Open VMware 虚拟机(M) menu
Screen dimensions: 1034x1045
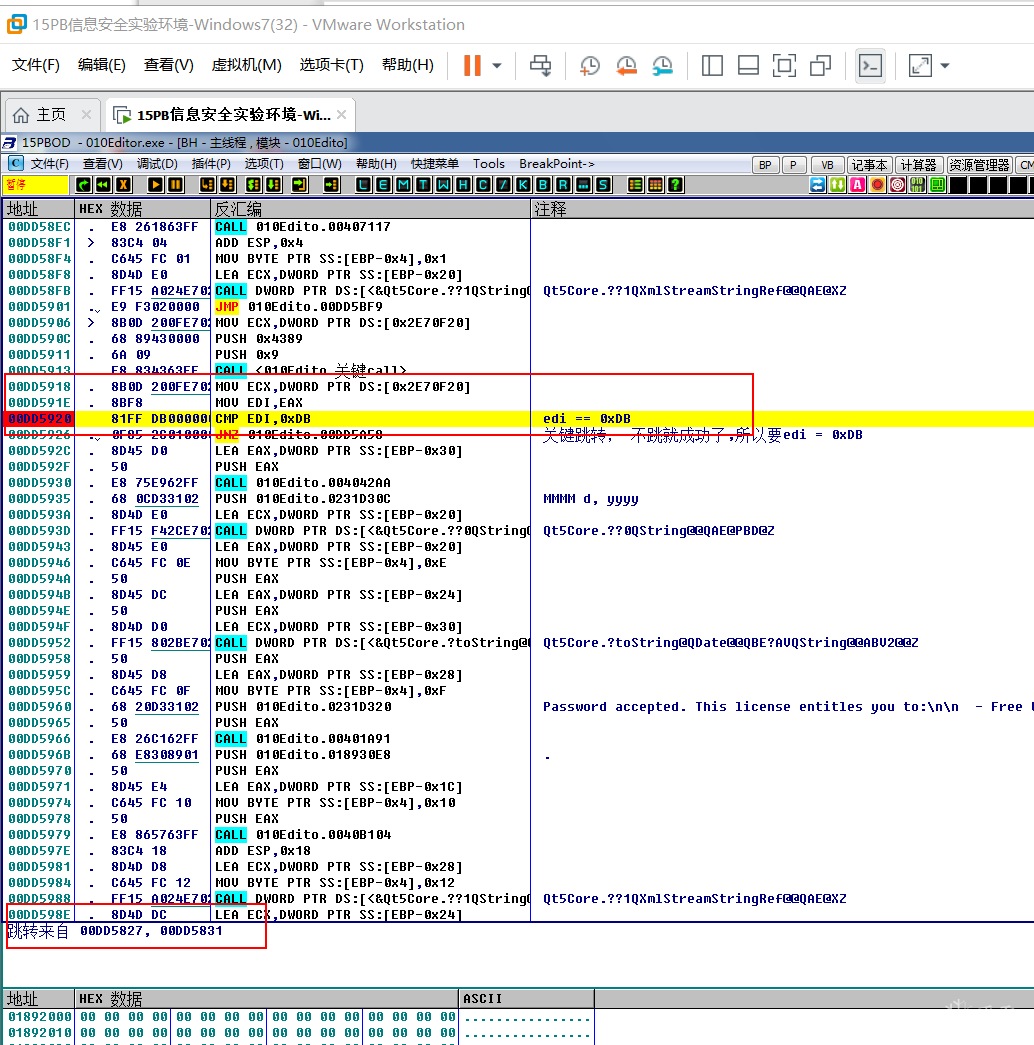[x=247, y=65]
